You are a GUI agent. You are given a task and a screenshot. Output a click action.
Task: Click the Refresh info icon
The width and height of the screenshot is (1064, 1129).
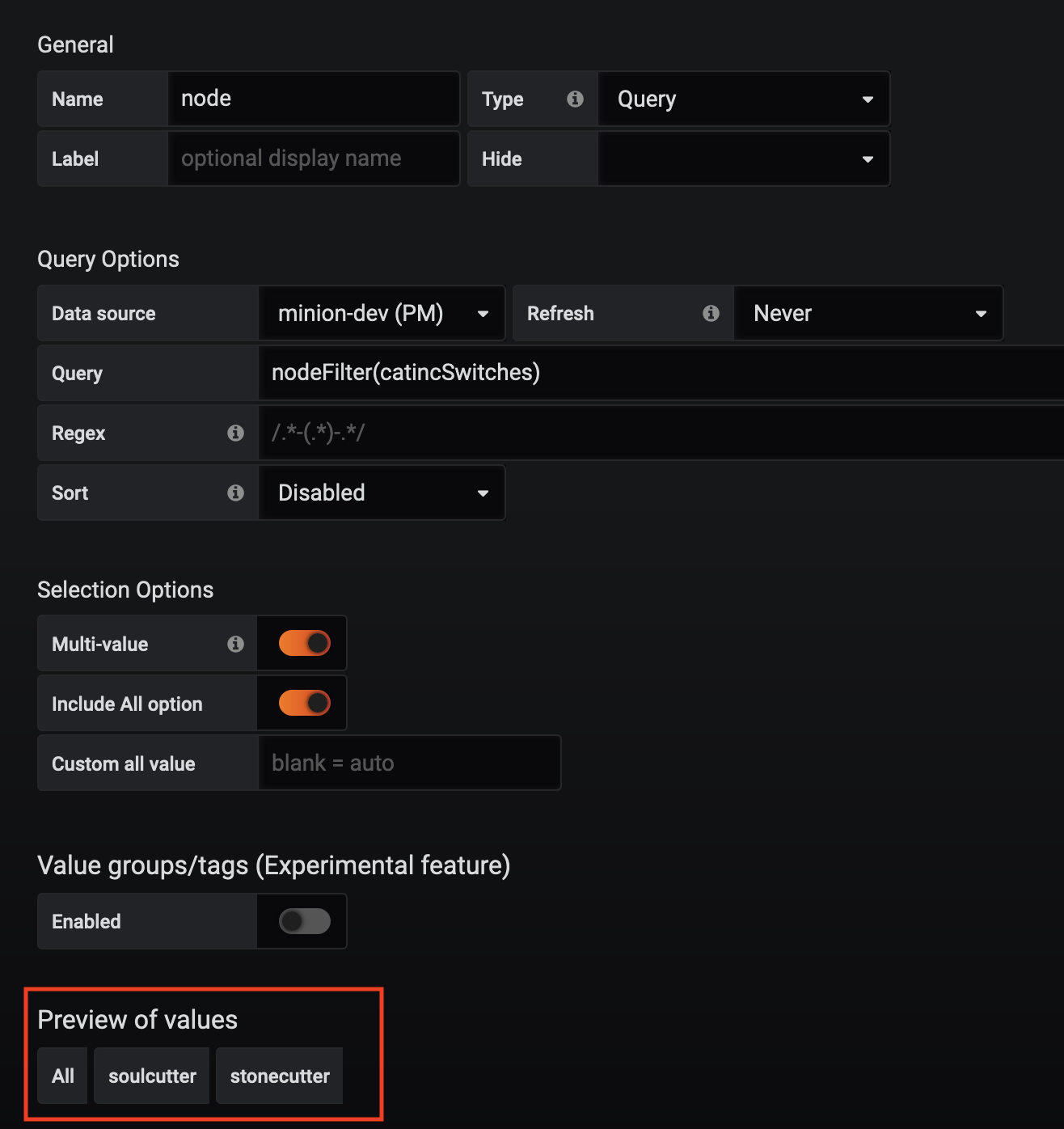click(x=711, y=313)
